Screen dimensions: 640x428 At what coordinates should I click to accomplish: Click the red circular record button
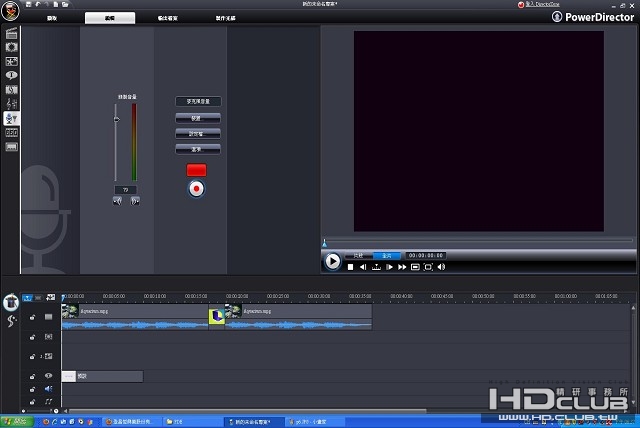[197, 187]
